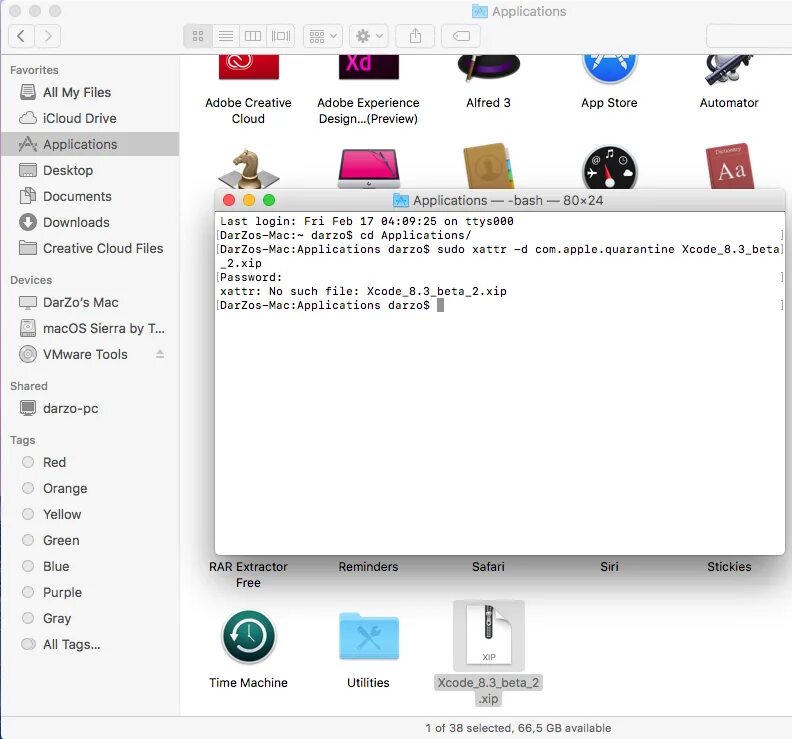
Task: Open the Action gear menu
Action: pyautogui.click(x=369, y=36)
